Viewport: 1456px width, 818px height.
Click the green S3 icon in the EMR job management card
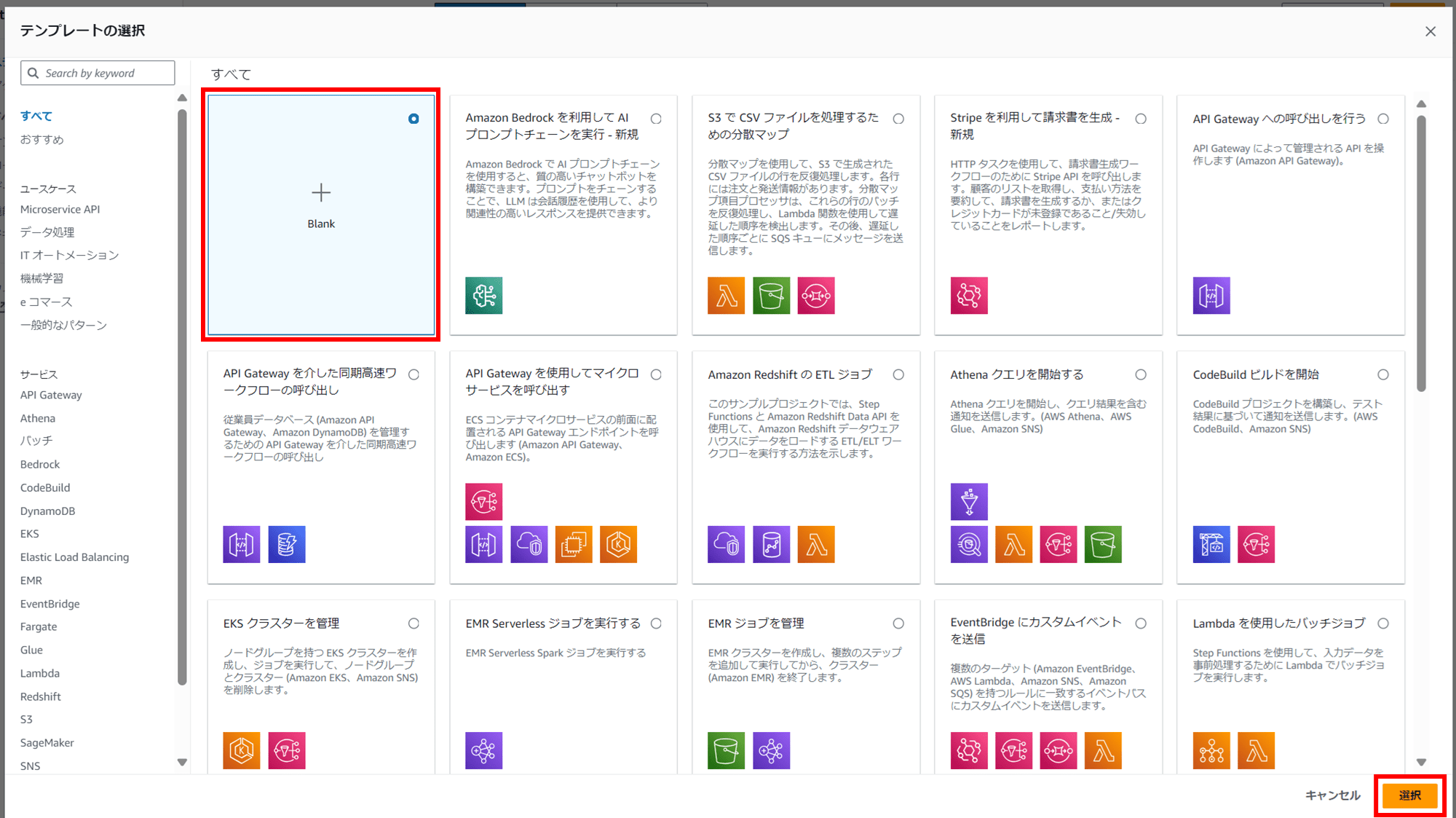pos(726,750)
